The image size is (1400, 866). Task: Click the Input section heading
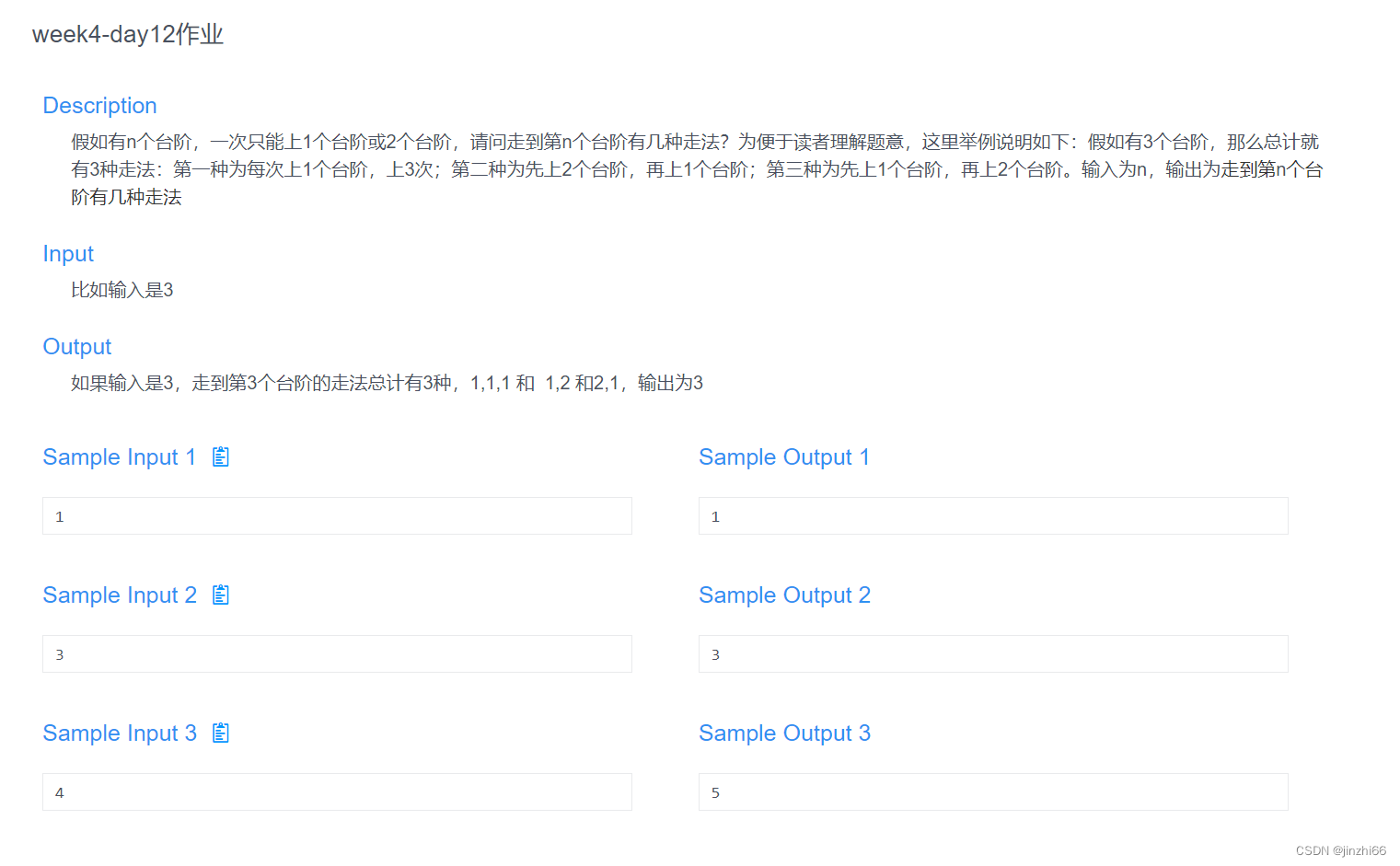pyautogui.click(x=68, y=254)
